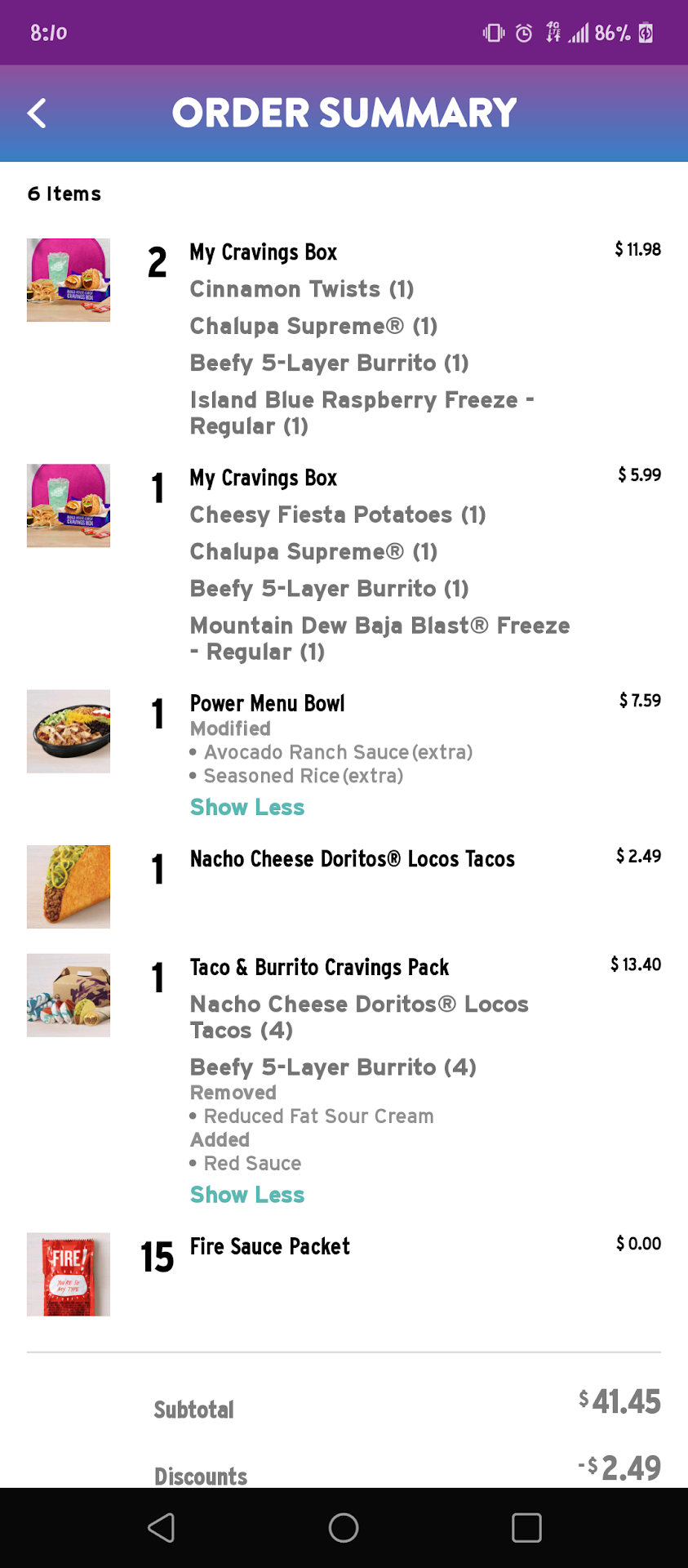The height and width of the screenshot is (1568, 688).
Task: Tap the Nacho Cheese Doritos Locos Tacos title
Action: [352, 859]
